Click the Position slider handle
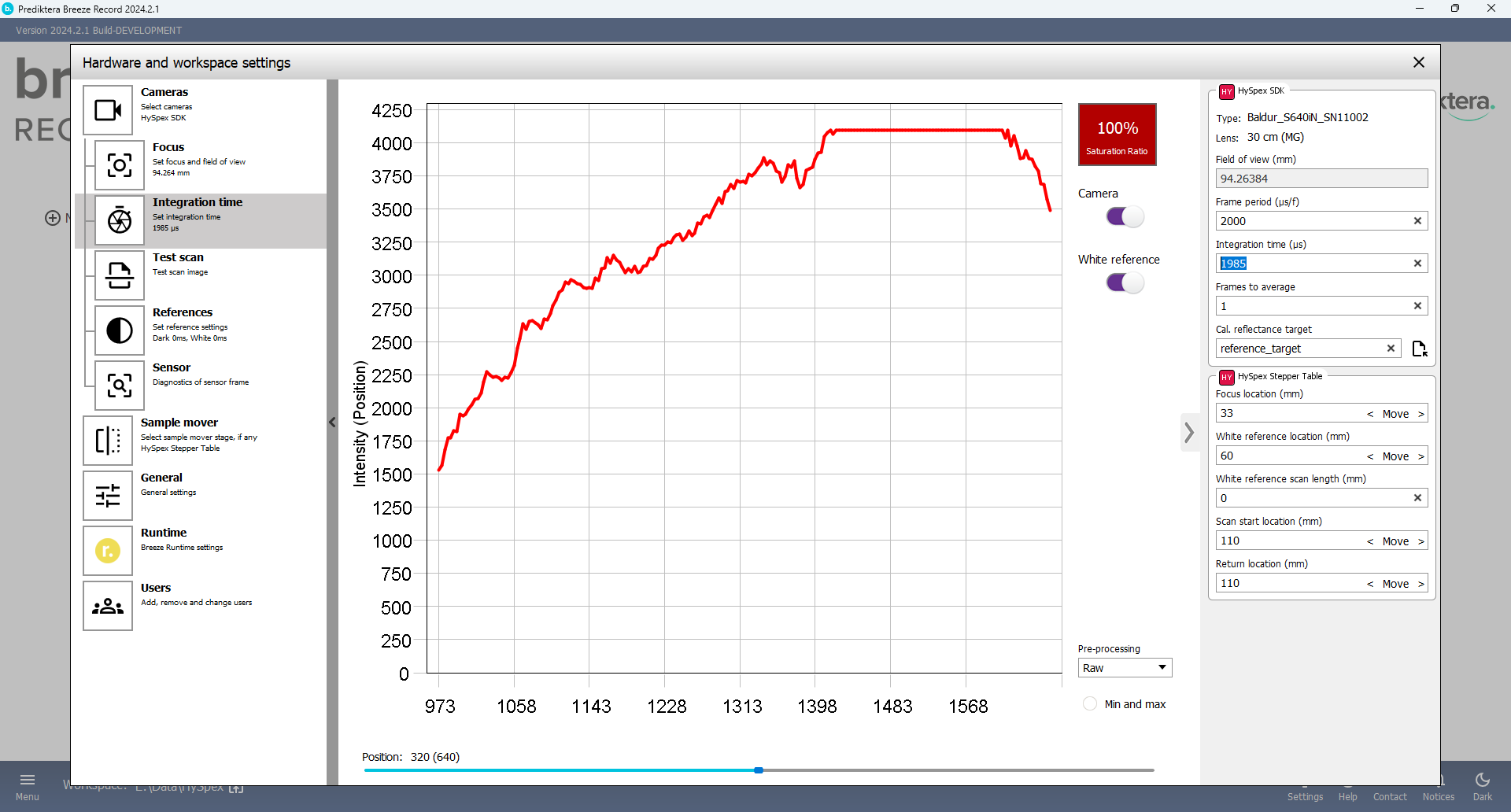1511x812 pixels. coord(759,770)
